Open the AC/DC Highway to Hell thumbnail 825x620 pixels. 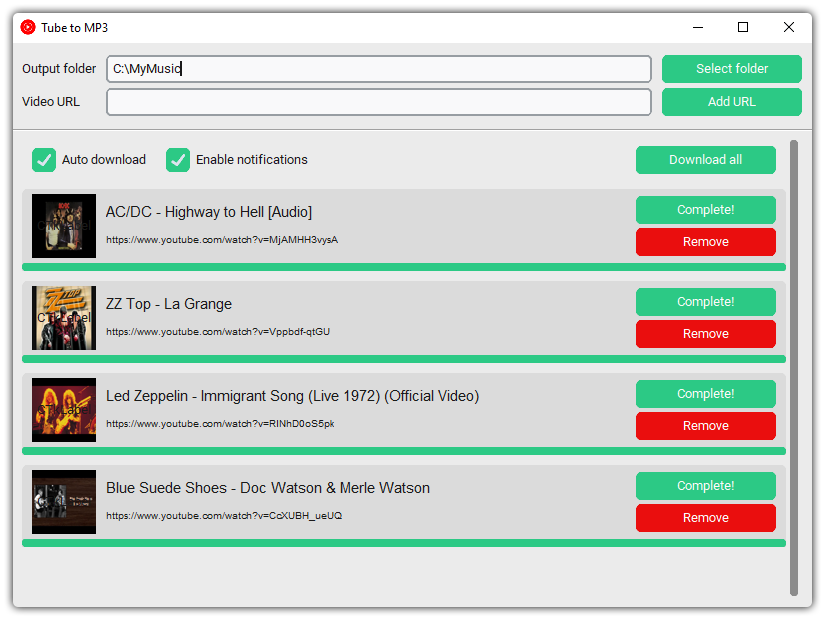tap(64, 226)
